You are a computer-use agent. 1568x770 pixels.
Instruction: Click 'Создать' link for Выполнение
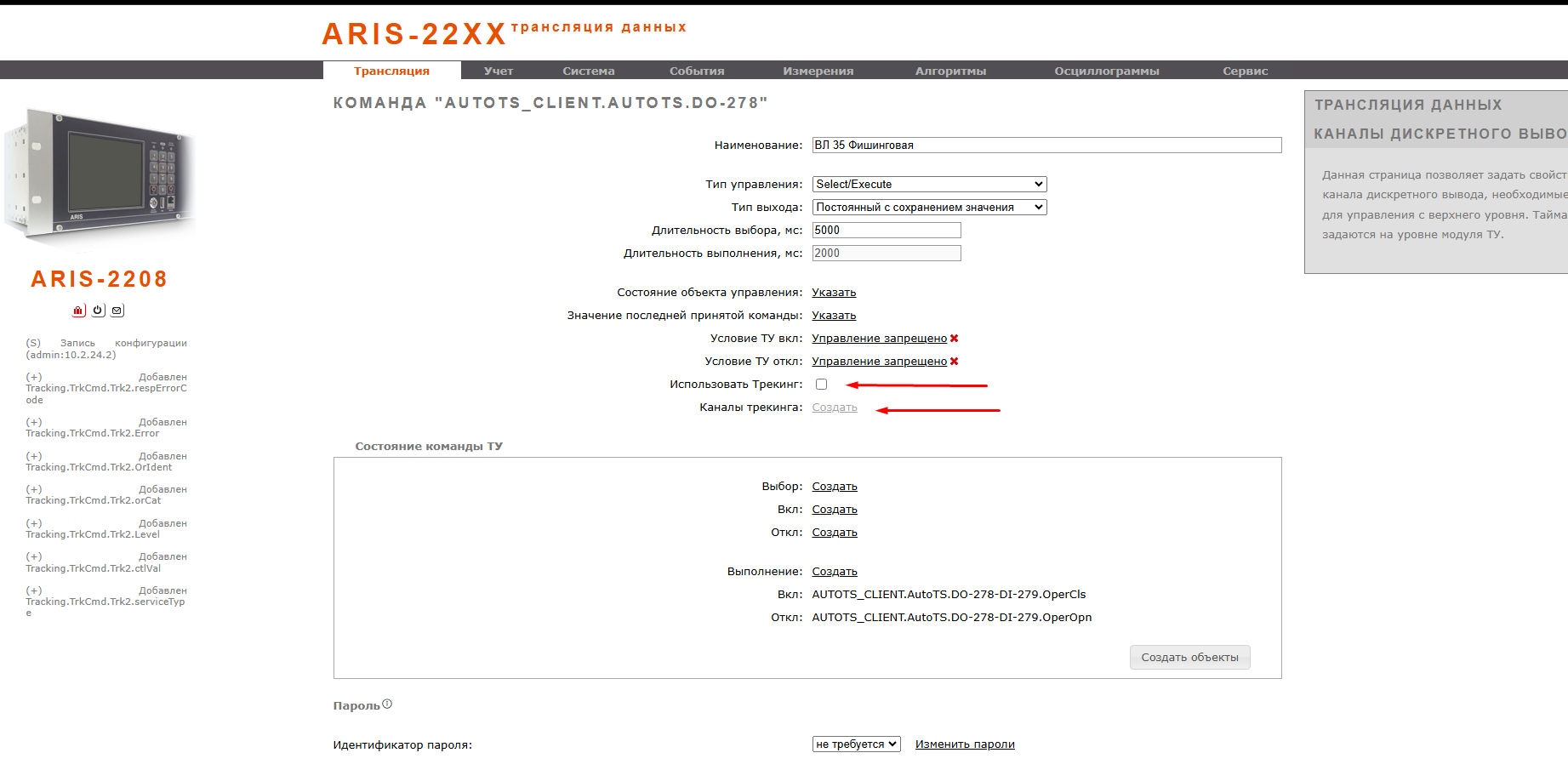click(x=835, y=572)
